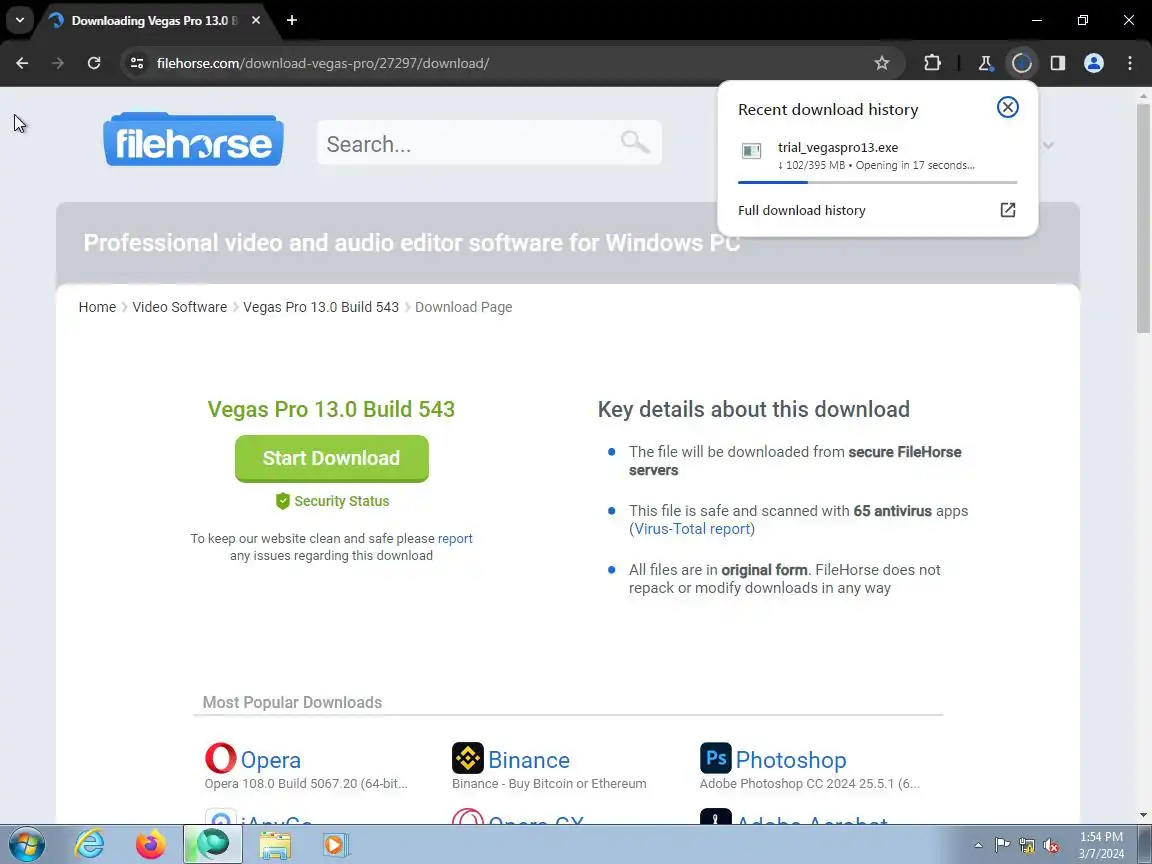Bookmark this page with the star icon
The image size is (1152, 864).
tap(882, 63)
